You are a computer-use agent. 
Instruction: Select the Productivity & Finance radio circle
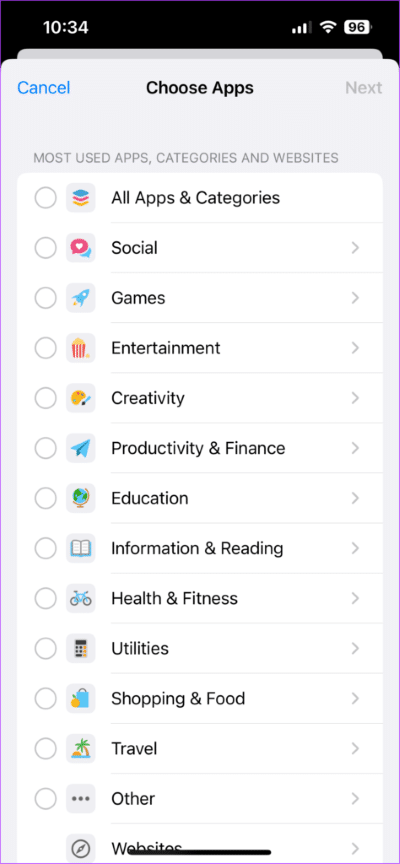coord(45,449)
